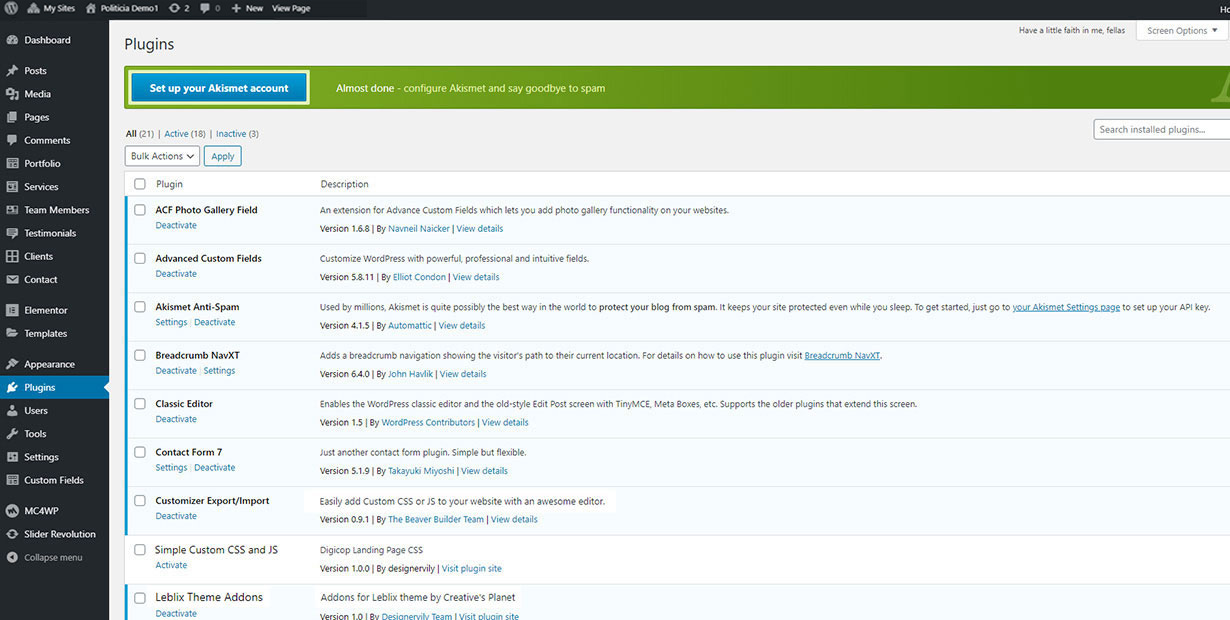Image resolution: width=1230 pixels, height=620 pixels.
Task: Open the Dashboard sidebar icon
Action: (x=12, y=40)
